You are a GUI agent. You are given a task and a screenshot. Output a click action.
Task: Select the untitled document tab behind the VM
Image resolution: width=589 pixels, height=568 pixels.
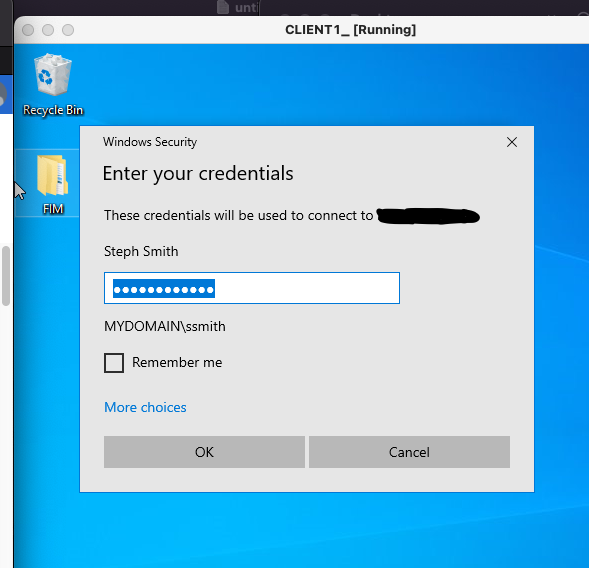[x=237, y=7]
